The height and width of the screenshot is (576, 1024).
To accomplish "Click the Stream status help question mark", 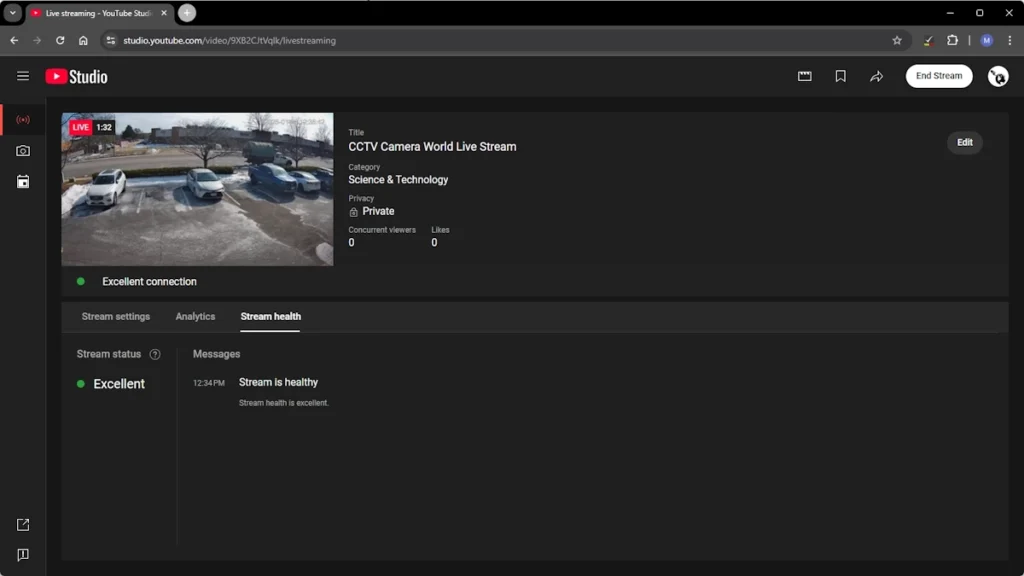I will pos(155,354).
